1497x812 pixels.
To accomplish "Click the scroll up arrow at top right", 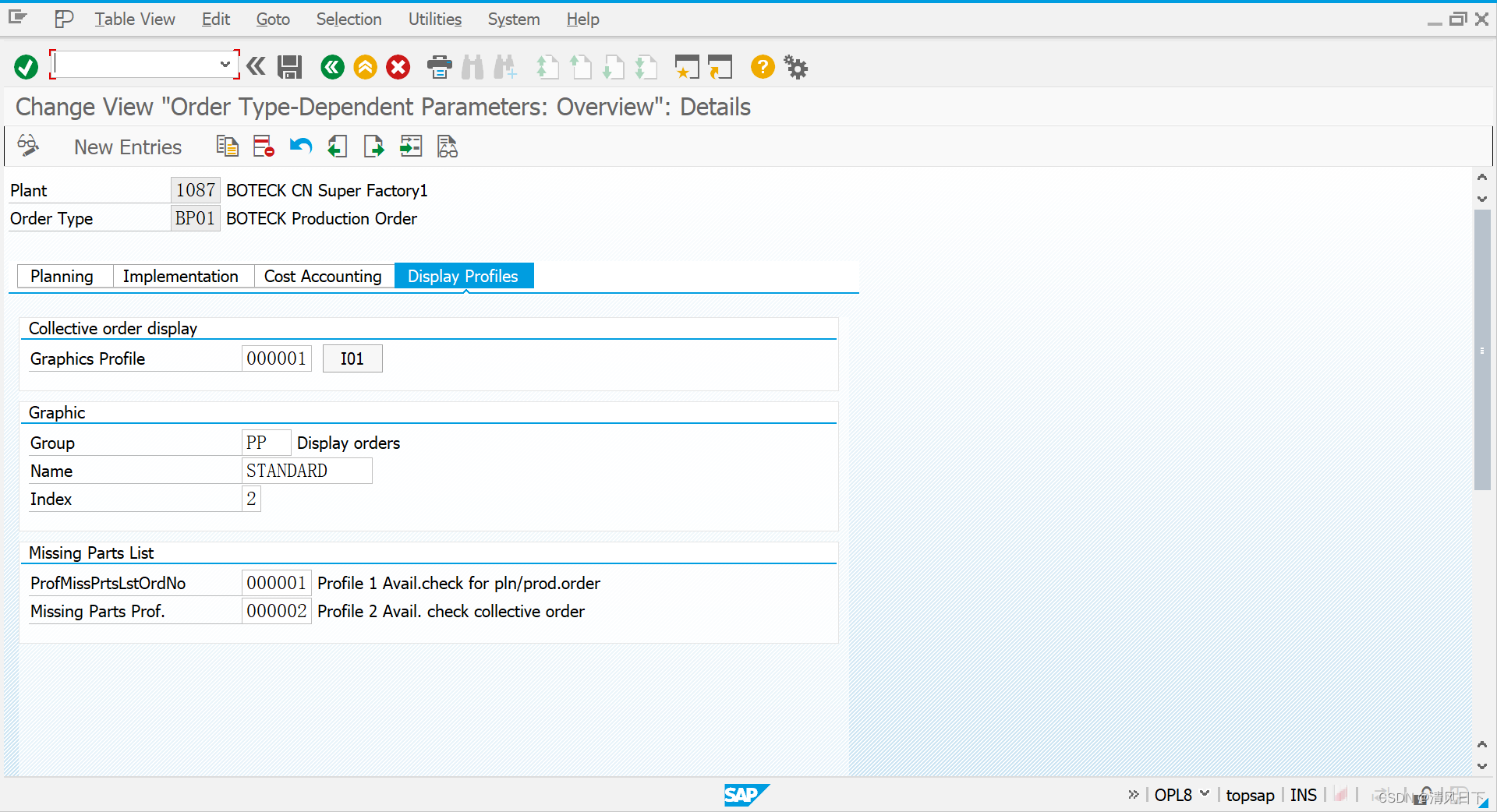I will pyautogui.click(x=1482, y=177).
